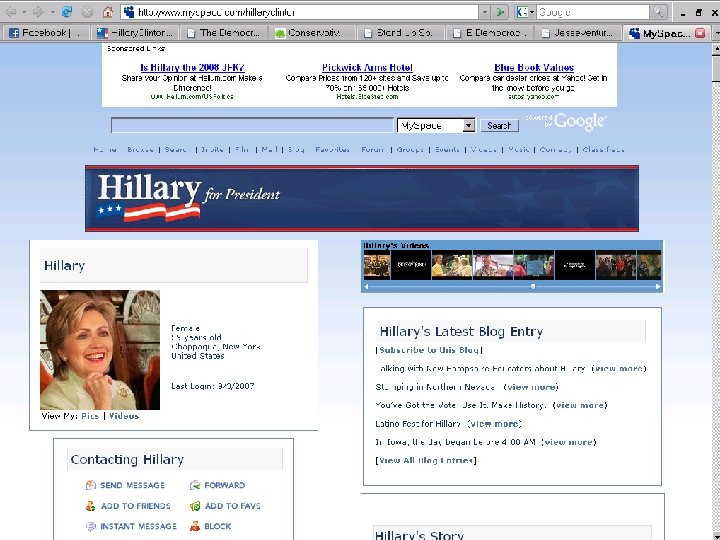Switch to the Stand Up So... tab
The height and width of the screenshot is (540, 720).
click(x=402, y=33)
